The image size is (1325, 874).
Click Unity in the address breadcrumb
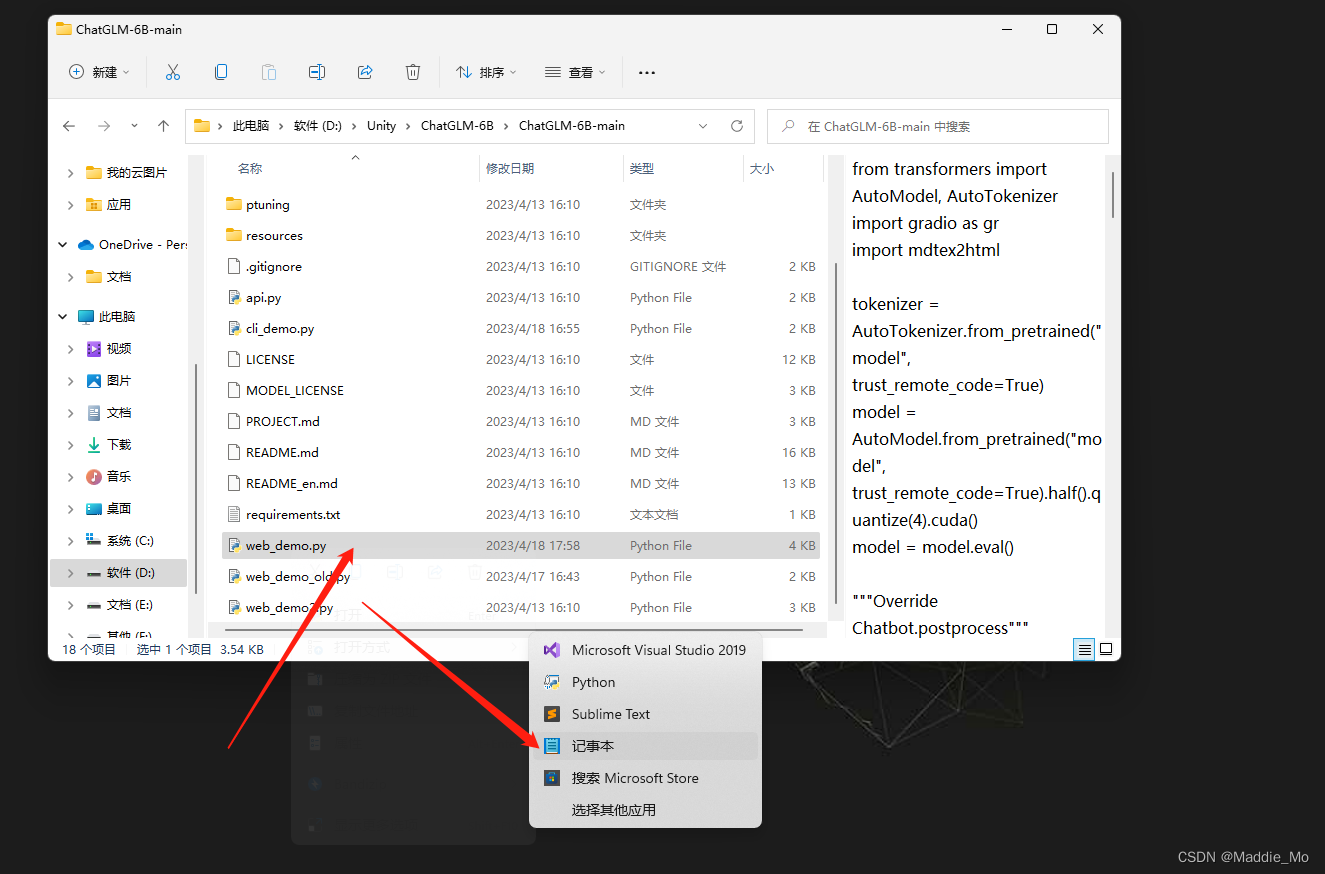coord(381,126)
